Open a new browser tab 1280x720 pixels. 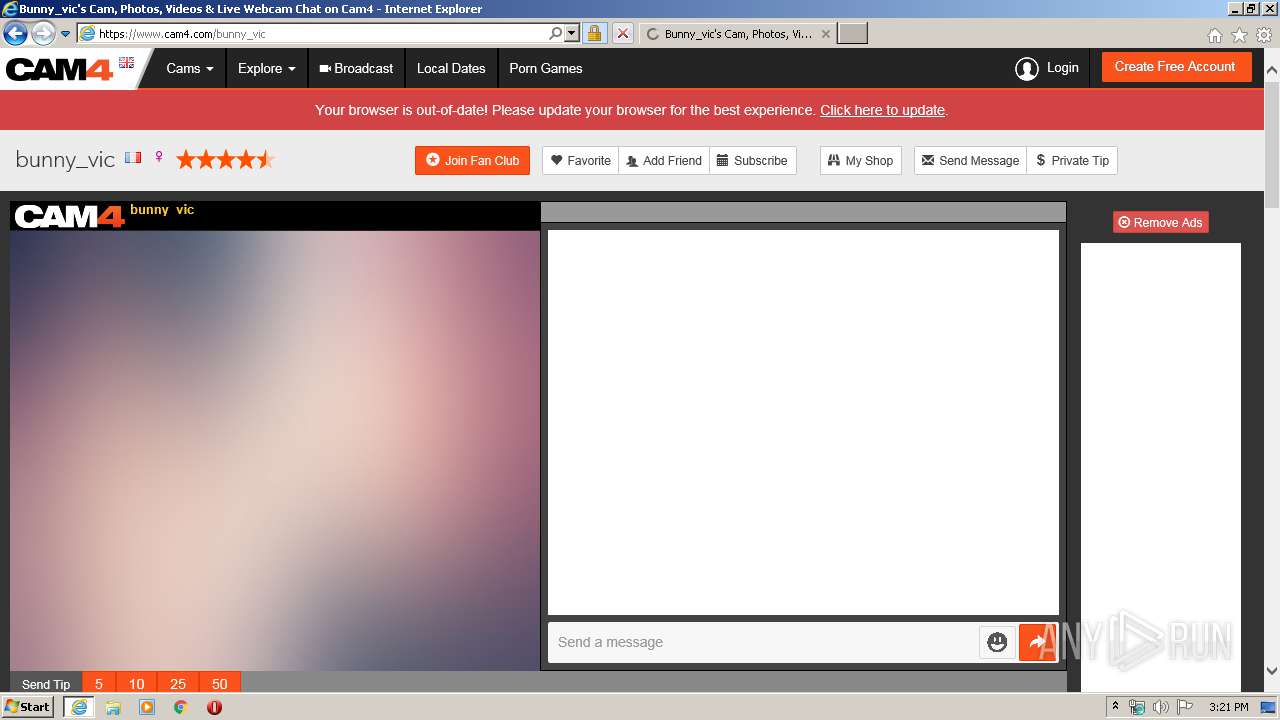tap(852, 33)
